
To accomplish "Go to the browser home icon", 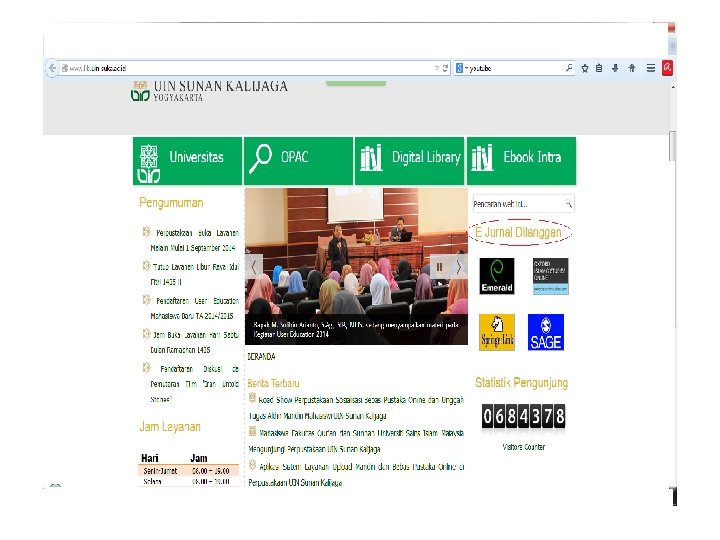I will (x=632, y=68).
